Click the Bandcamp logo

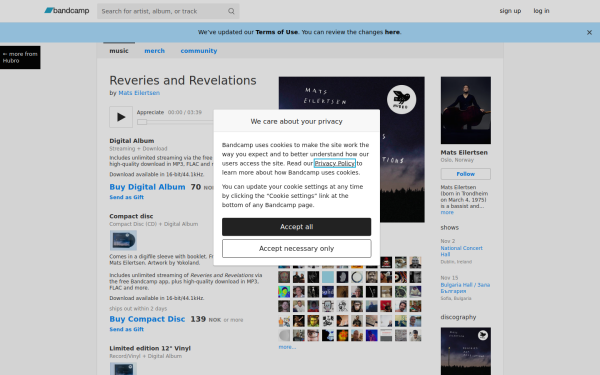pos(67,11)
